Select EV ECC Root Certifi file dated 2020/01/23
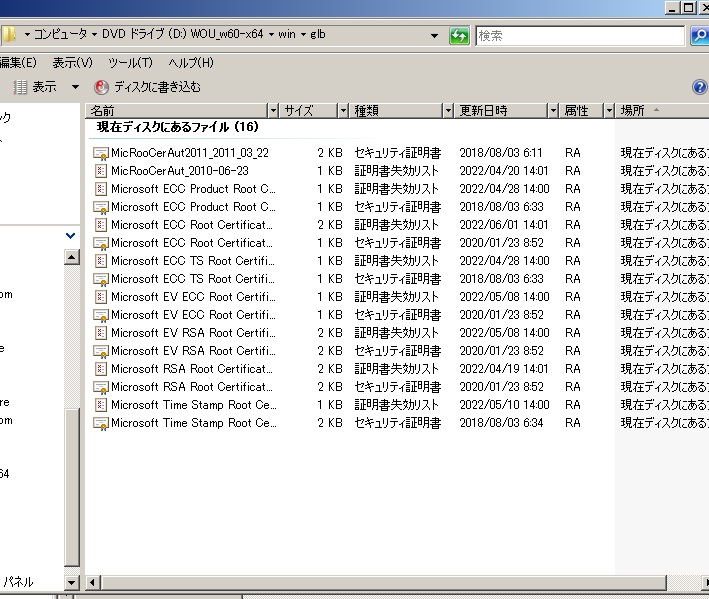The image size is (709, 599). (193, 315)
